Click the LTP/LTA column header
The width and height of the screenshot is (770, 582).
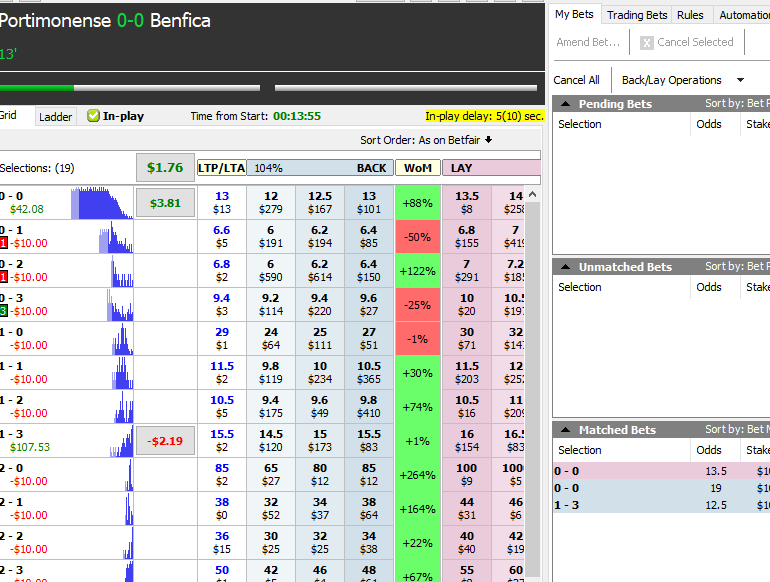pos(221,168)
